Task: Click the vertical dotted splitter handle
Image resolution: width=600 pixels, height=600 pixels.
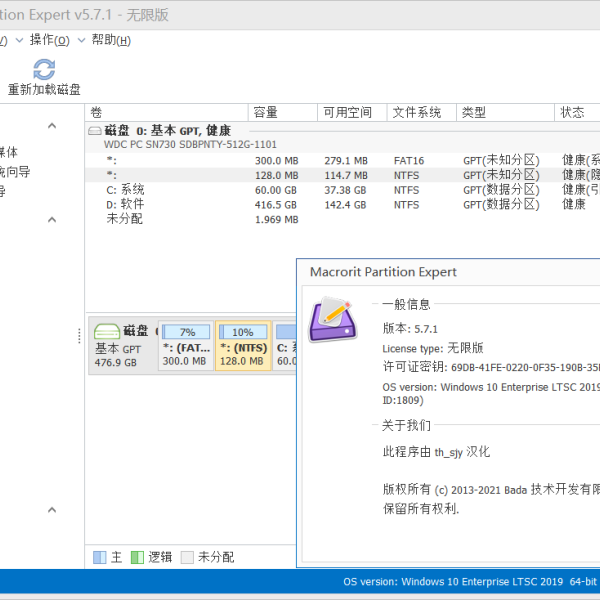Action: (79, 336)
